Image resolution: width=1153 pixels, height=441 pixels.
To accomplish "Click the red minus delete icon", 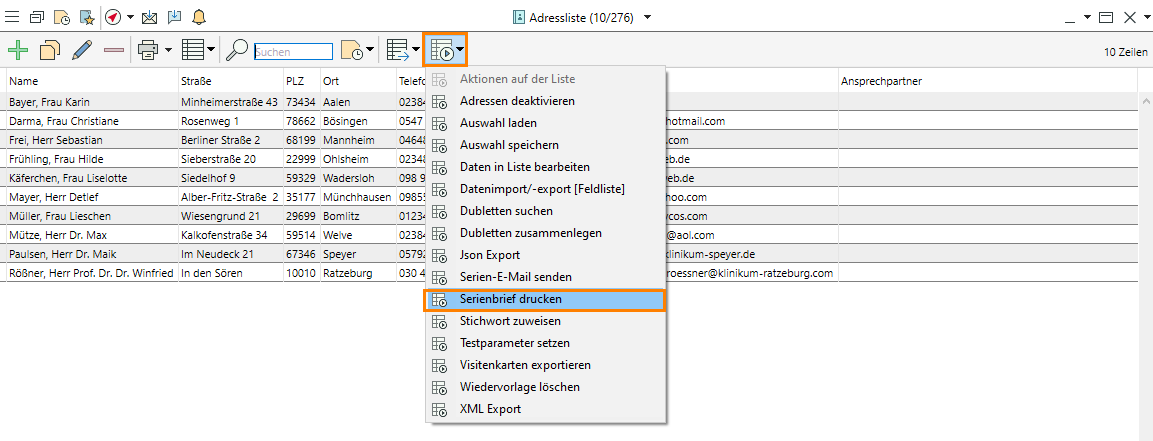I will (114, 49).
